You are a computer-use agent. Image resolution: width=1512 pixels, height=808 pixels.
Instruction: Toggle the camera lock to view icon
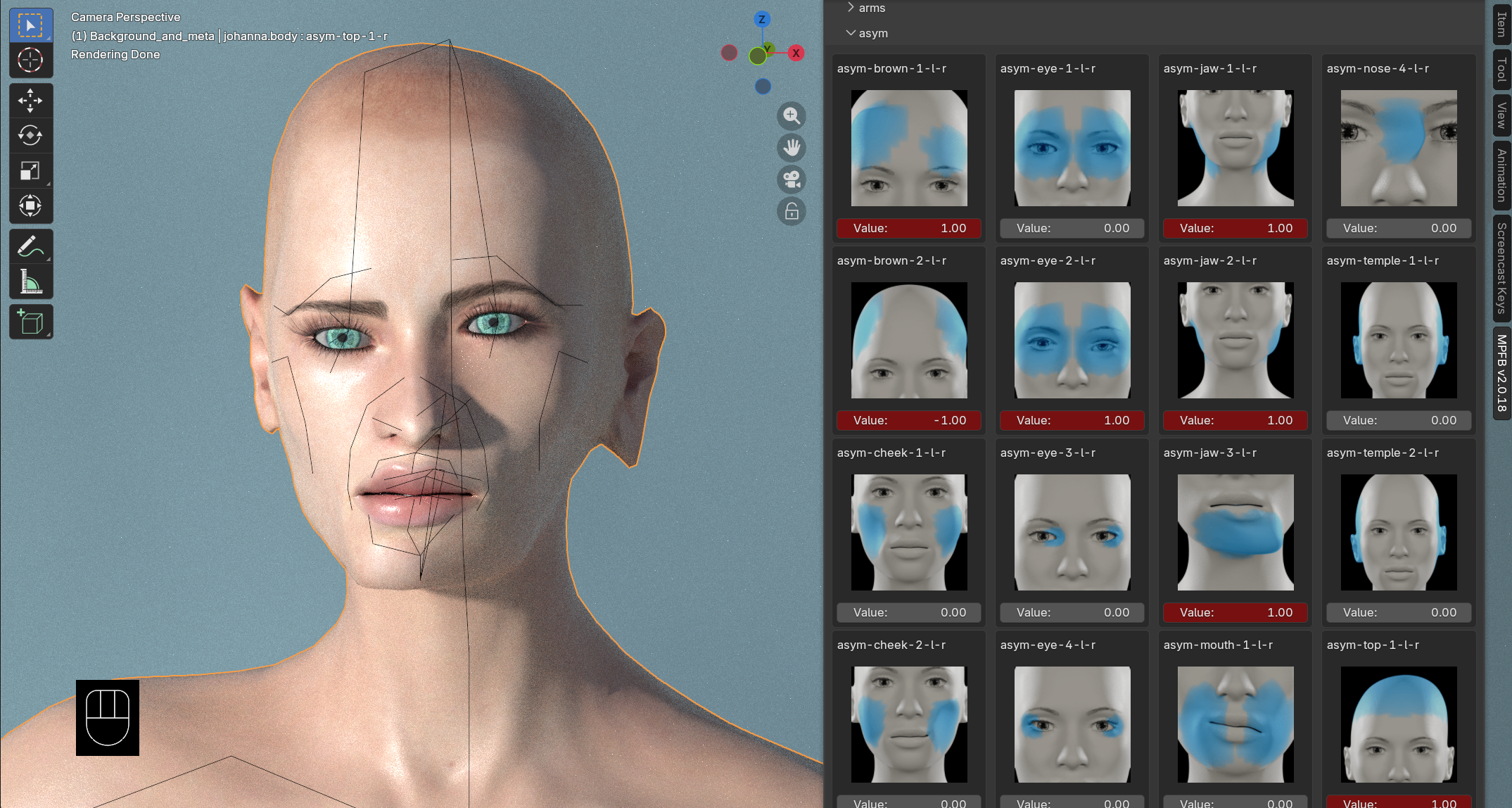click(792, 211)
